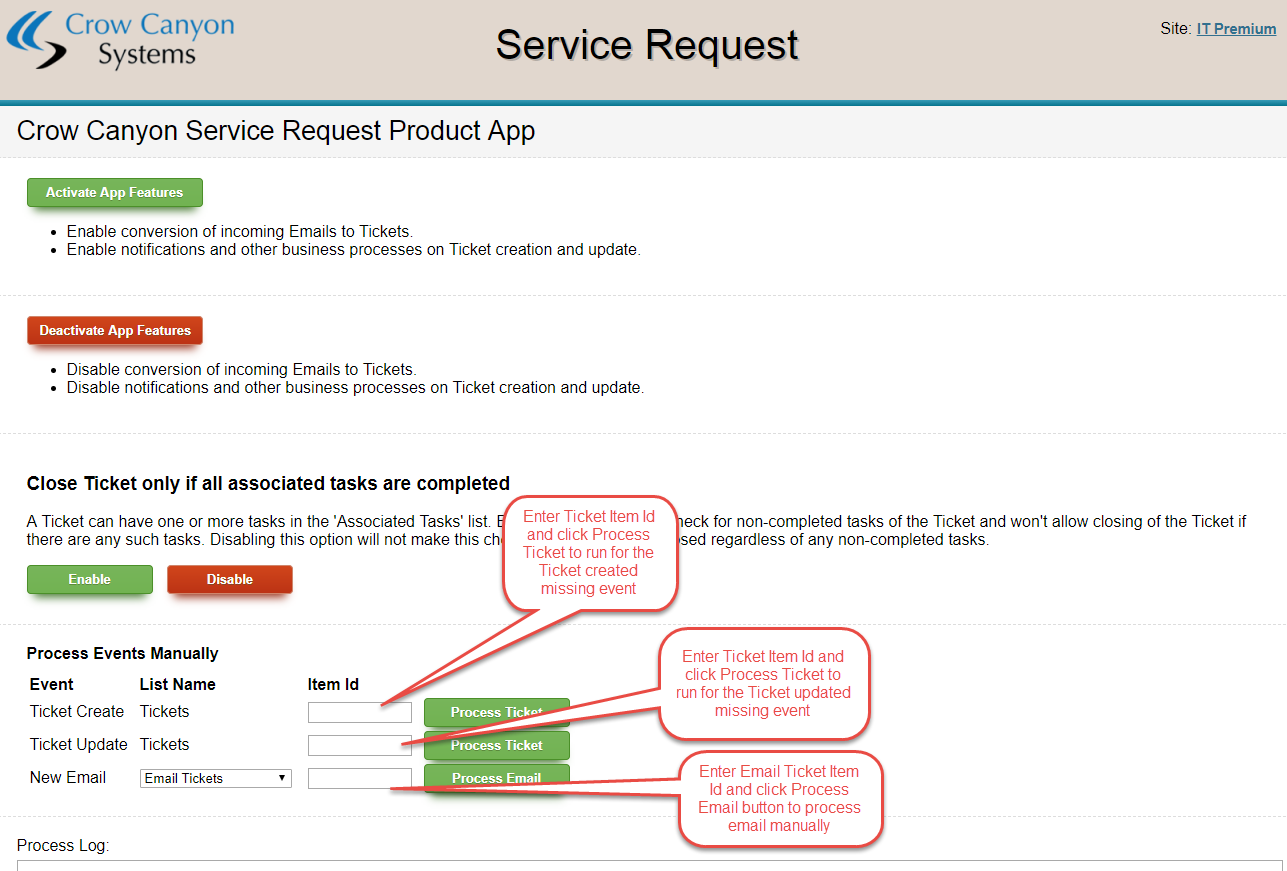The image size is (1287, 871).
Task: Click the Activate App Features button
Action: [x=115, y=193]
